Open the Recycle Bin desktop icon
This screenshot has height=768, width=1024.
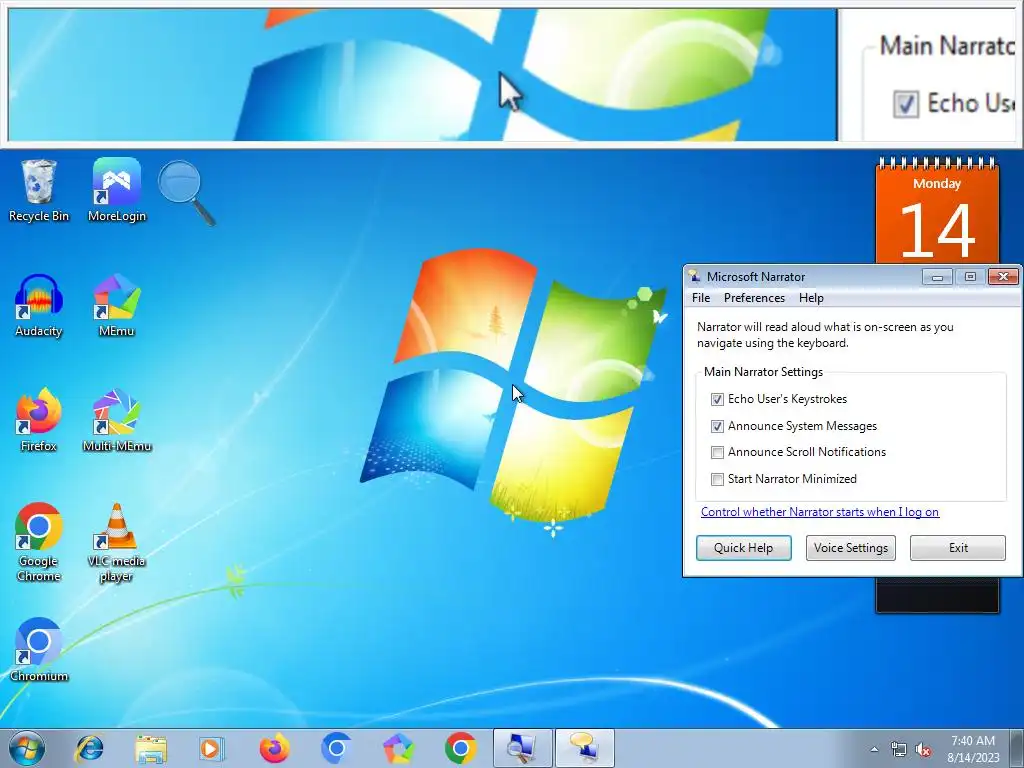click(x=39, y=190)
